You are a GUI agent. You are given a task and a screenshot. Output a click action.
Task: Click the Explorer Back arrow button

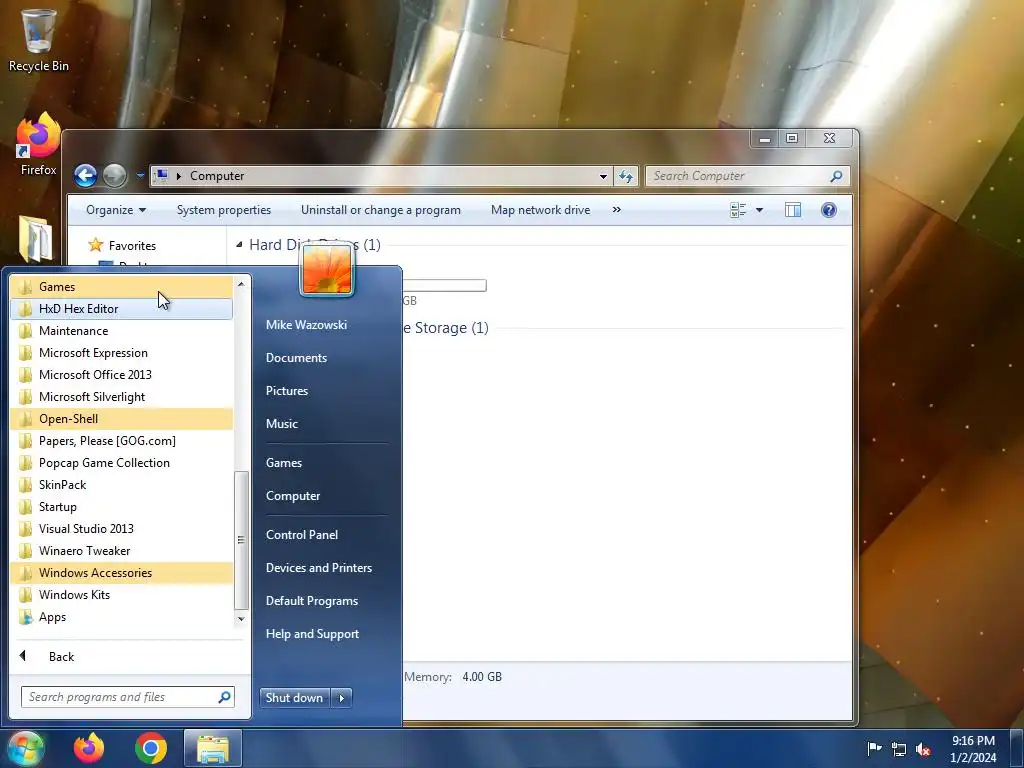[86, 175]
